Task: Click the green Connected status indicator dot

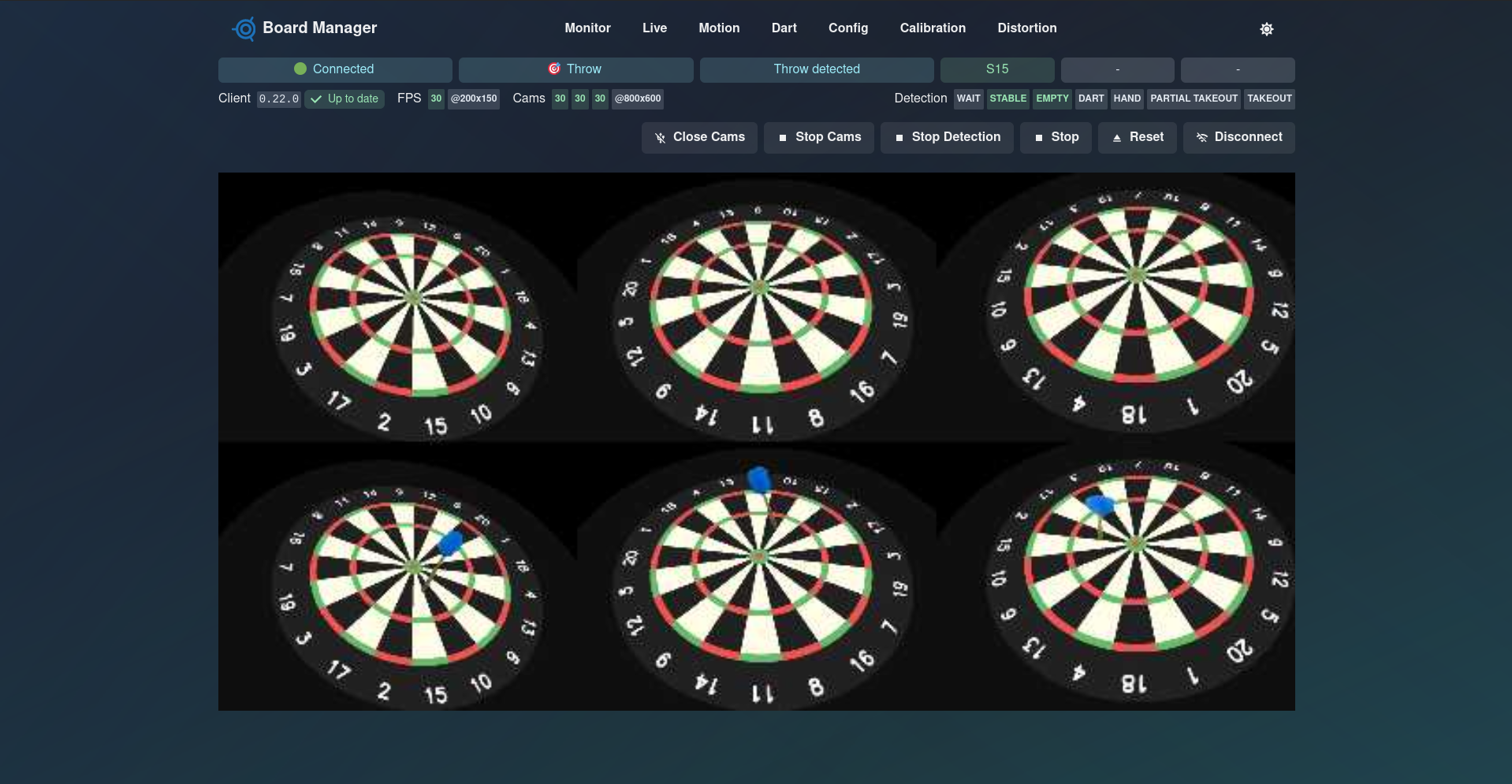Action: click(300, 69)
